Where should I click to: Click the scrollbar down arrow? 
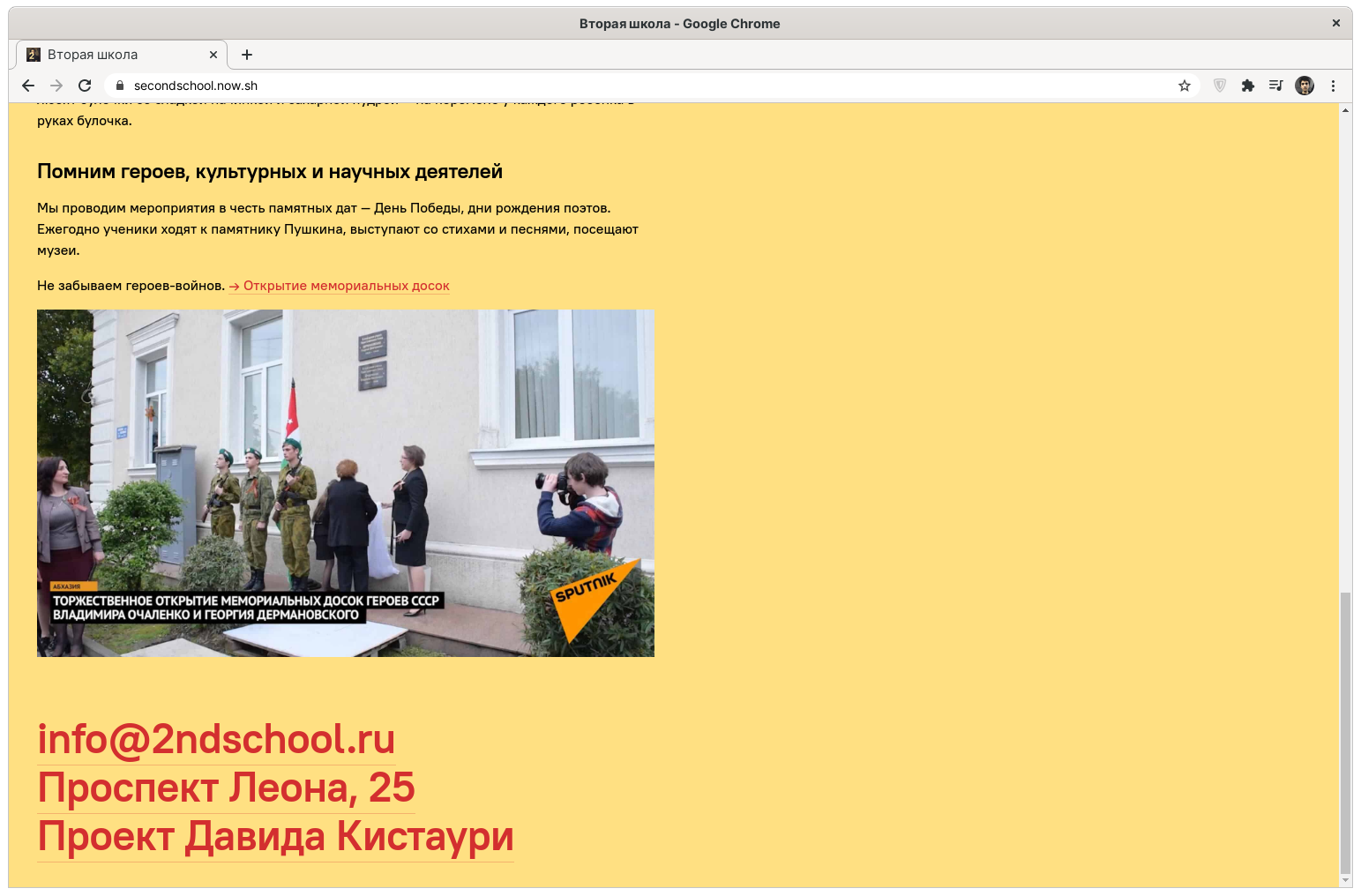[x=1345, y=880]
